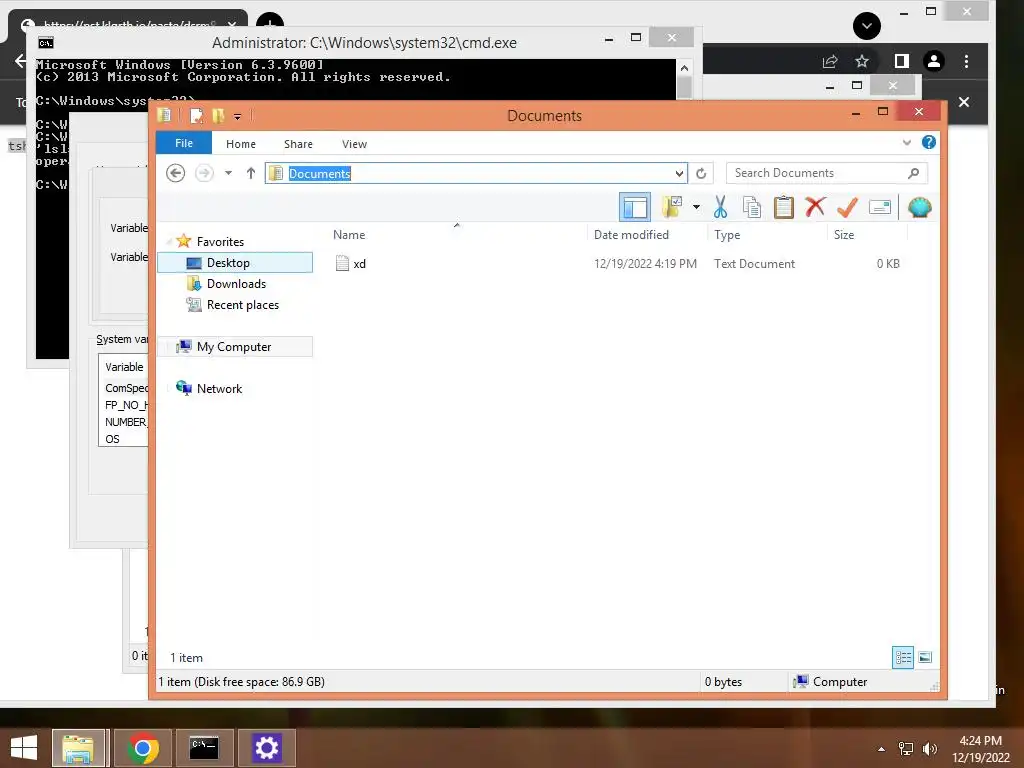Open Chrome profile avatar icon
The width and height of the screenshot is (1024, 768).
(934, 61)
